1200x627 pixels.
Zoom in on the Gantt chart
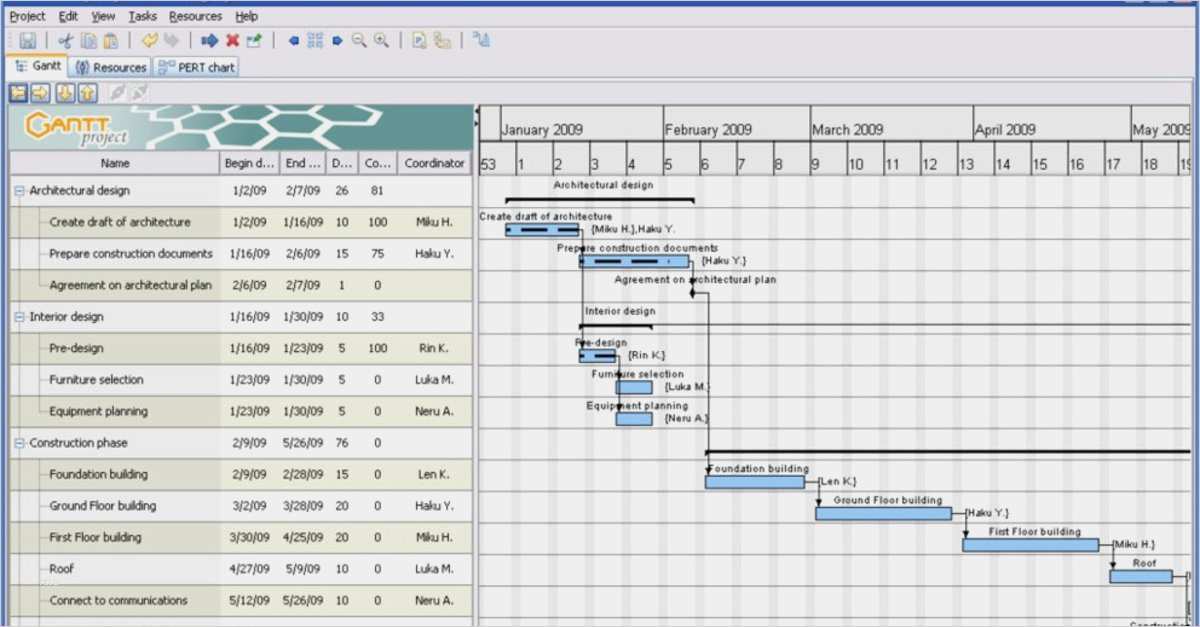click(x=381, y=41)
